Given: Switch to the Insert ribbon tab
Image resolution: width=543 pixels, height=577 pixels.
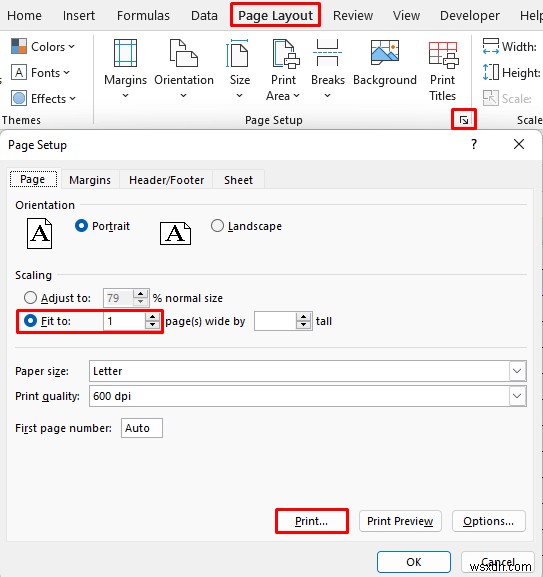Looking at the screenshot, I should point(79,15).
